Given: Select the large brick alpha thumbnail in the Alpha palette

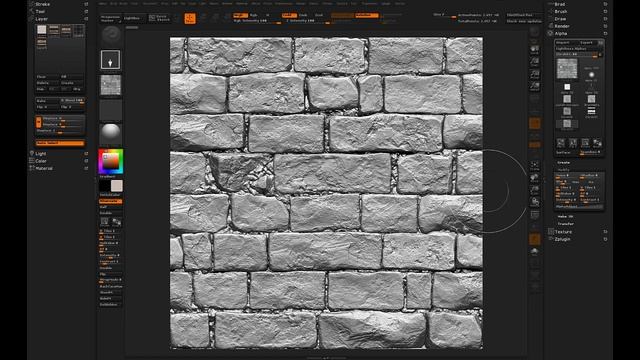Looking at the screenshot, I should pos(567,68).
